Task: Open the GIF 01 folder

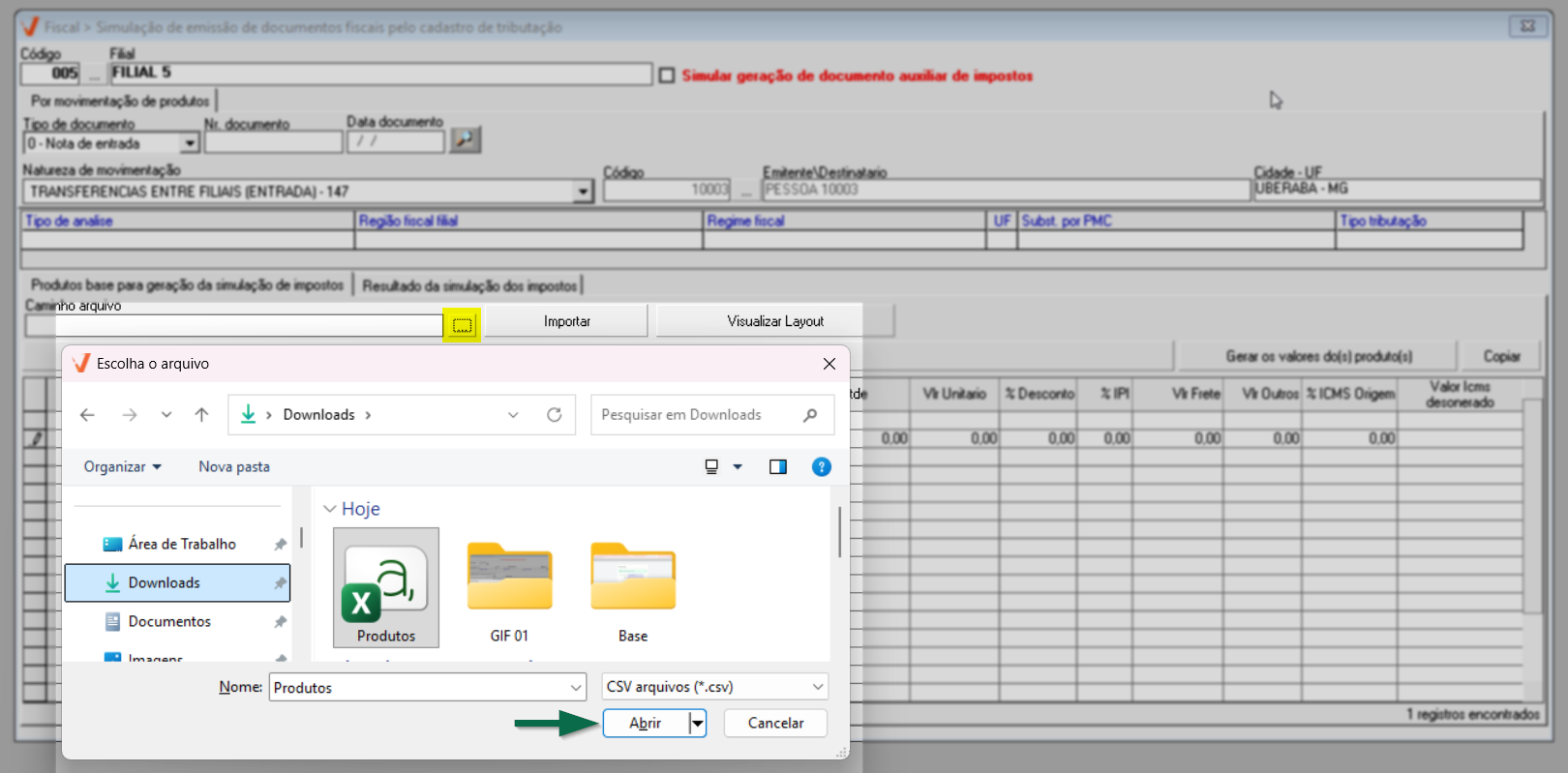Action: [x=509, y=587]
